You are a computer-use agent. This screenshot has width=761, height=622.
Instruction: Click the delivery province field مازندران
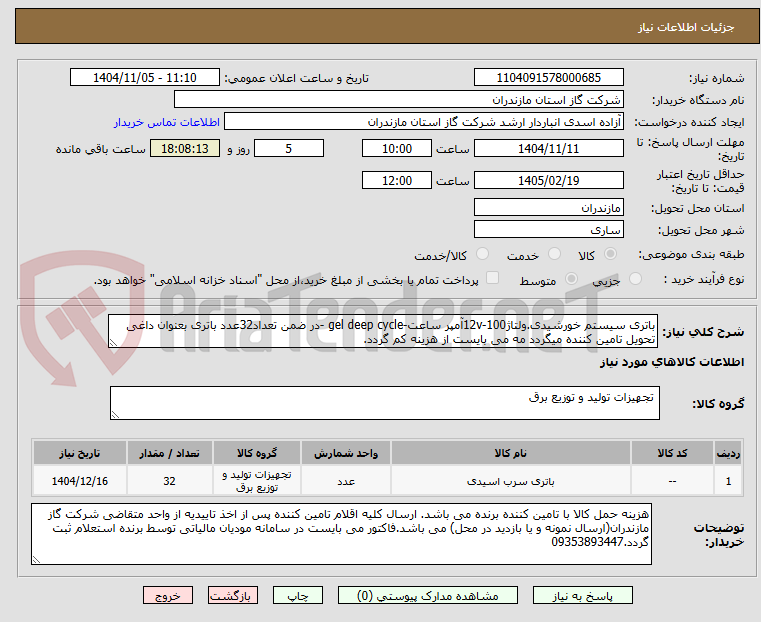pos(548,208)
